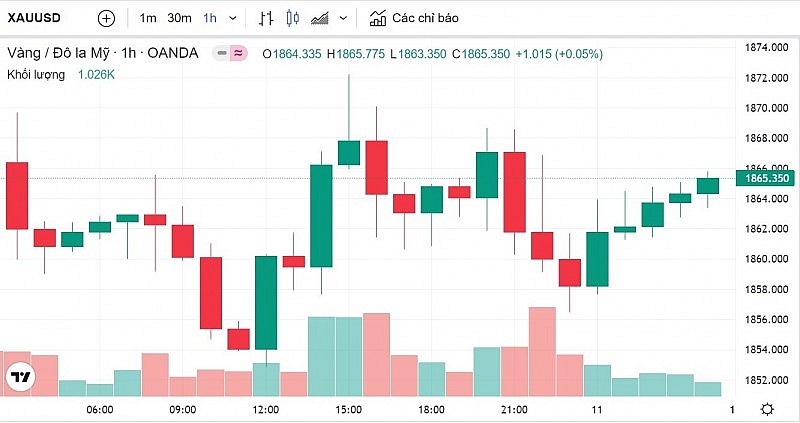Open the Các chỉ báo menu
Image resolution: width=800 pixels, height=423 pixels.
click(x=425, y=18)
